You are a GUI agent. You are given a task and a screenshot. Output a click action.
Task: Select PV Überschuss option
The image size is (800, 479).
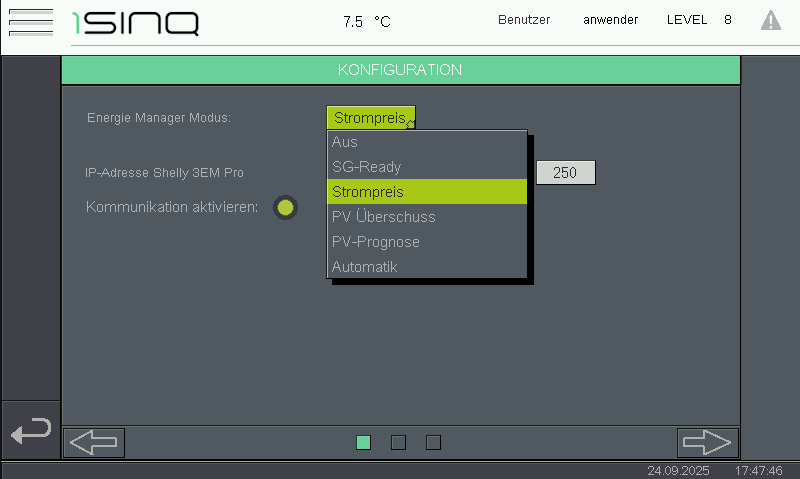427,217
